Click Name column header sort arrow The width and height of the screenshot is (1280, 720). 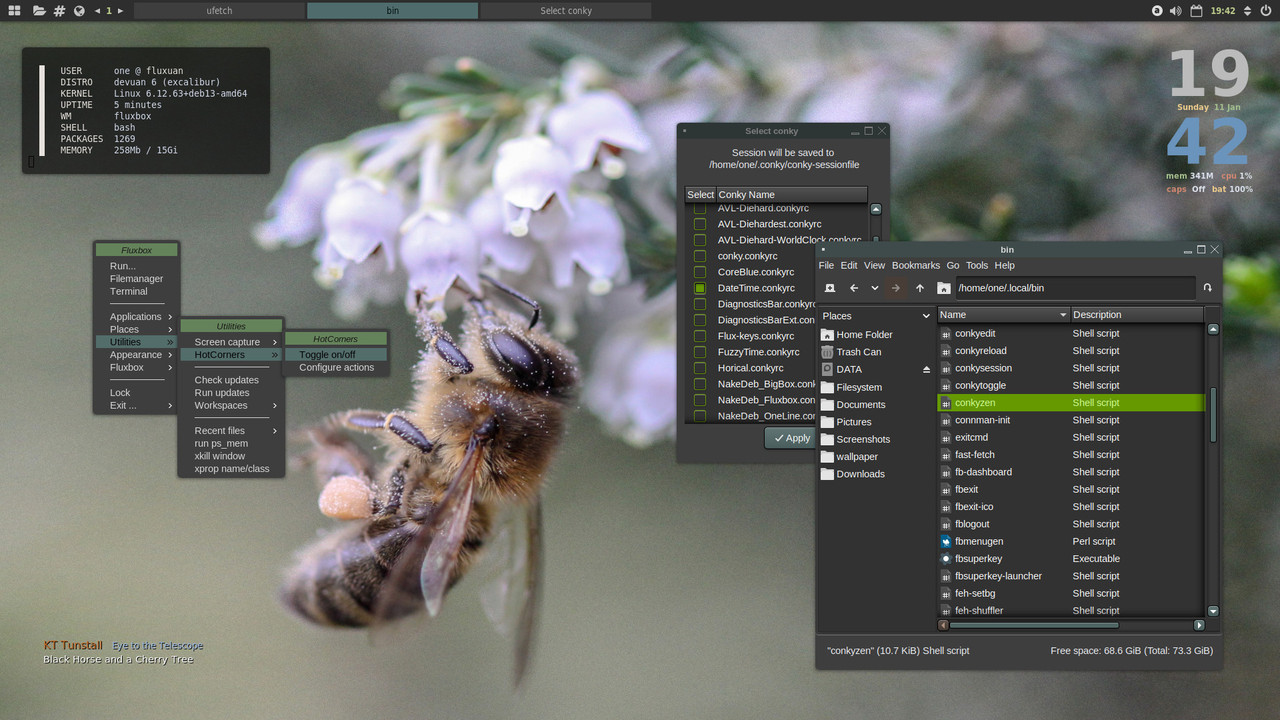click(x=1062, y=315)
